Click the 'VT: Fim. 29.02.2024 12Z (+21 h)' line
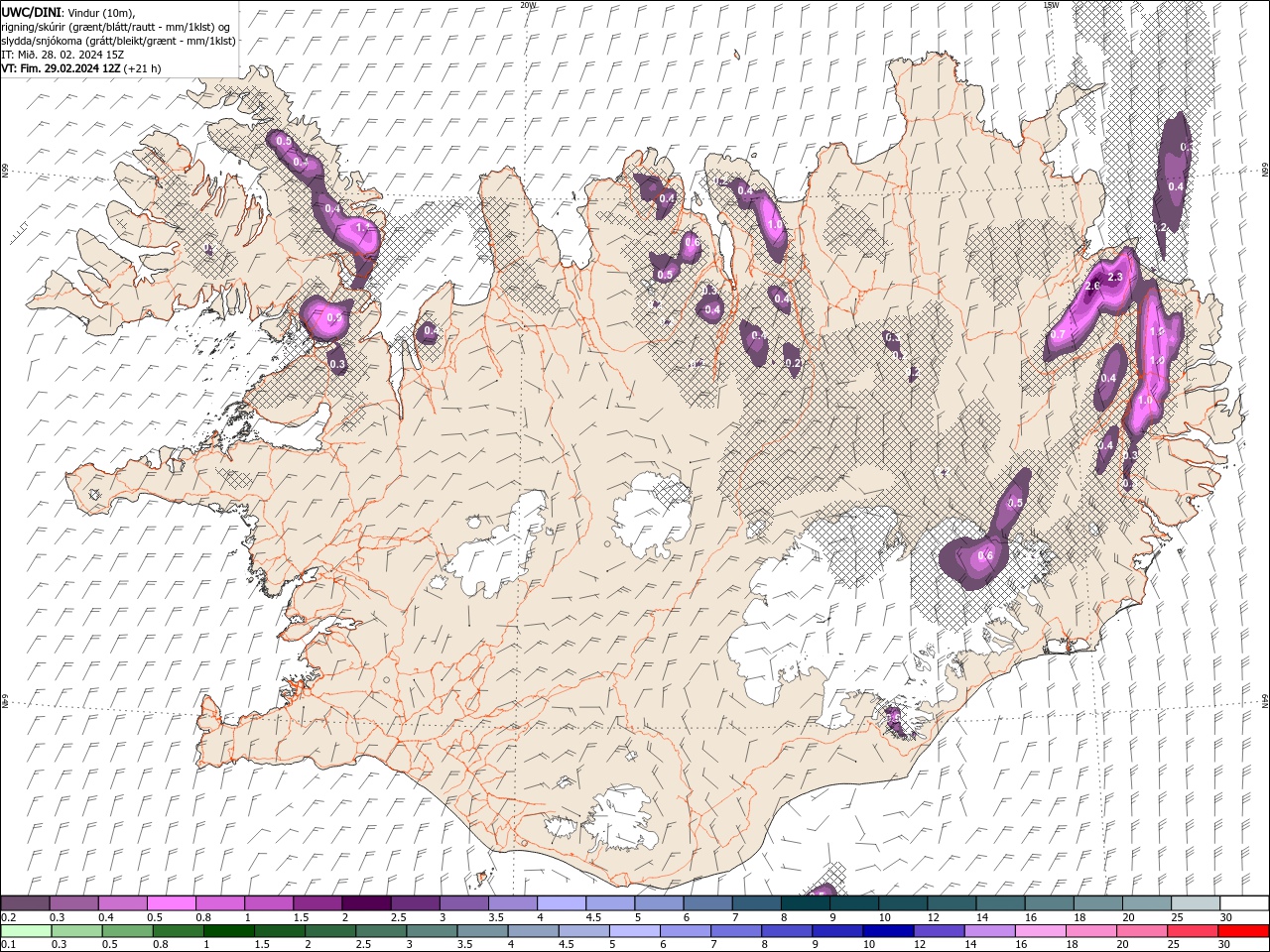Screen dimensions: 1270x952 coord(81,68)
